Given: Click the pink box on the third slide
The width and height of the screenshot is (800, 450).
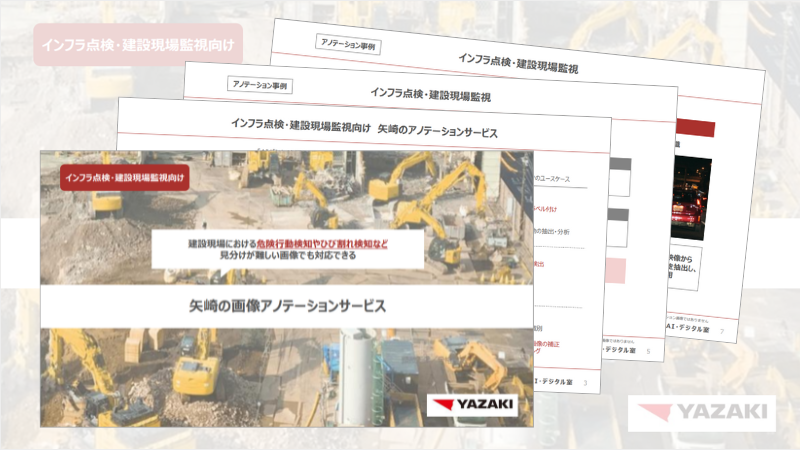Looking at the screenshot, I should pyautogui.click(x=615, y=270).
